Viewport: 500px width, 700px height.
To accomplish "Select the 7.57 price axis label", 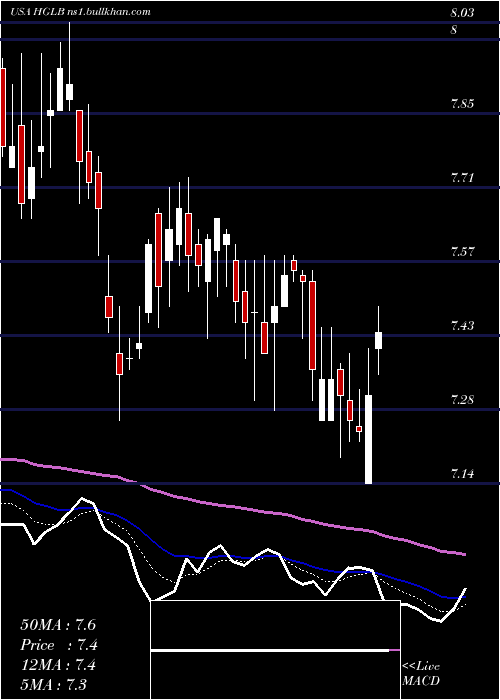I will 462,252.
